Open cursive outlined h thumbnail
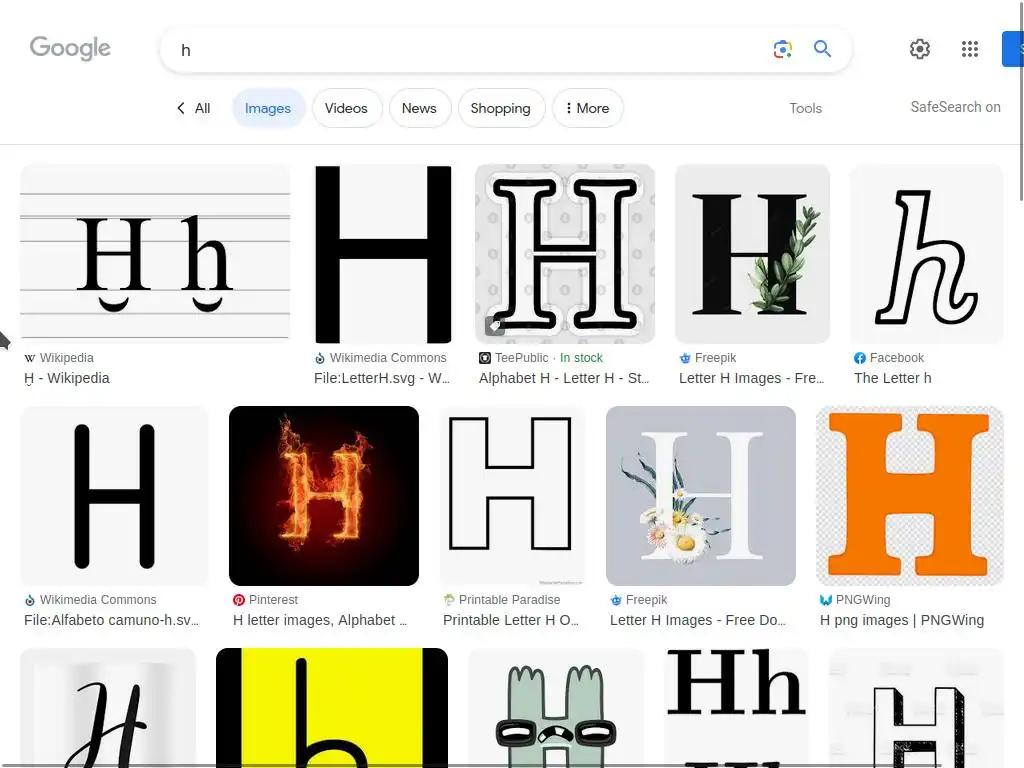The height and width of the screenshot is (768, 1024). [x=927, y=253]
